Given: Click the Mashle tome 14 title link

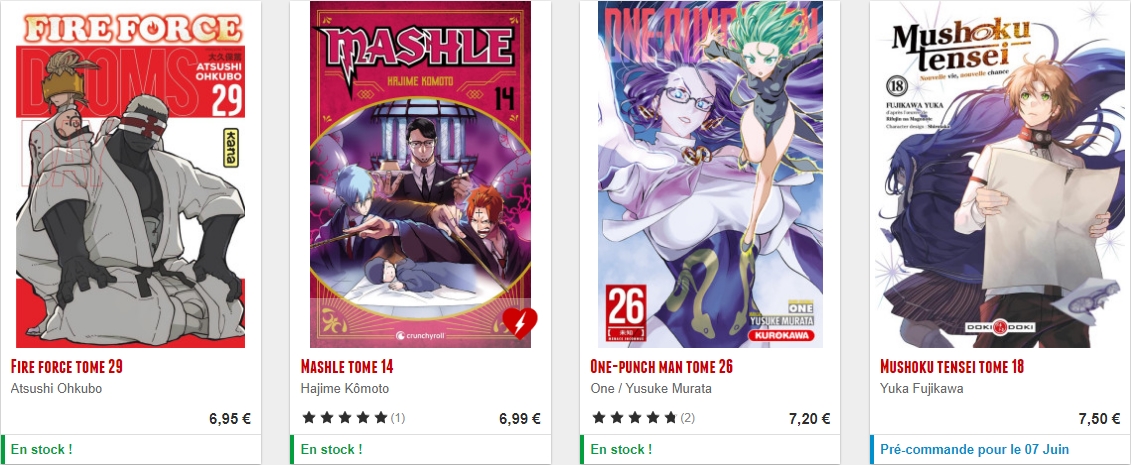Looking at the screenshot, I should pyautogui.click(x=347, y=367).
